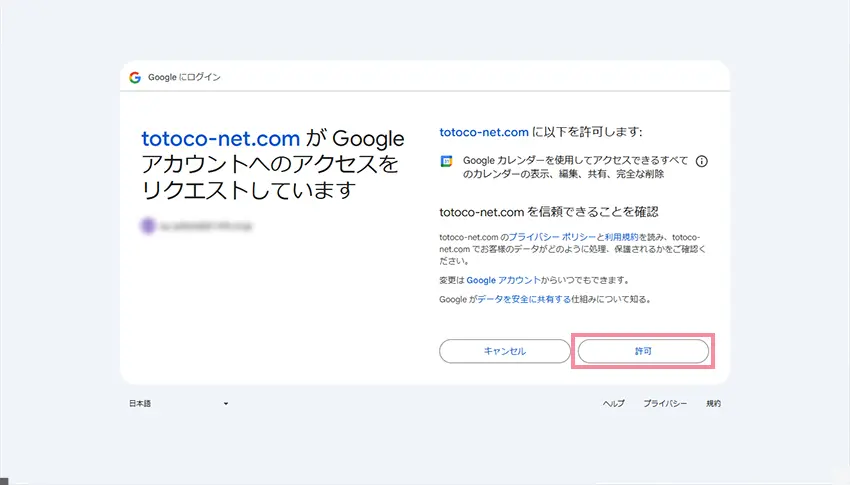Click the 'Google にログイン' header text

184,77
